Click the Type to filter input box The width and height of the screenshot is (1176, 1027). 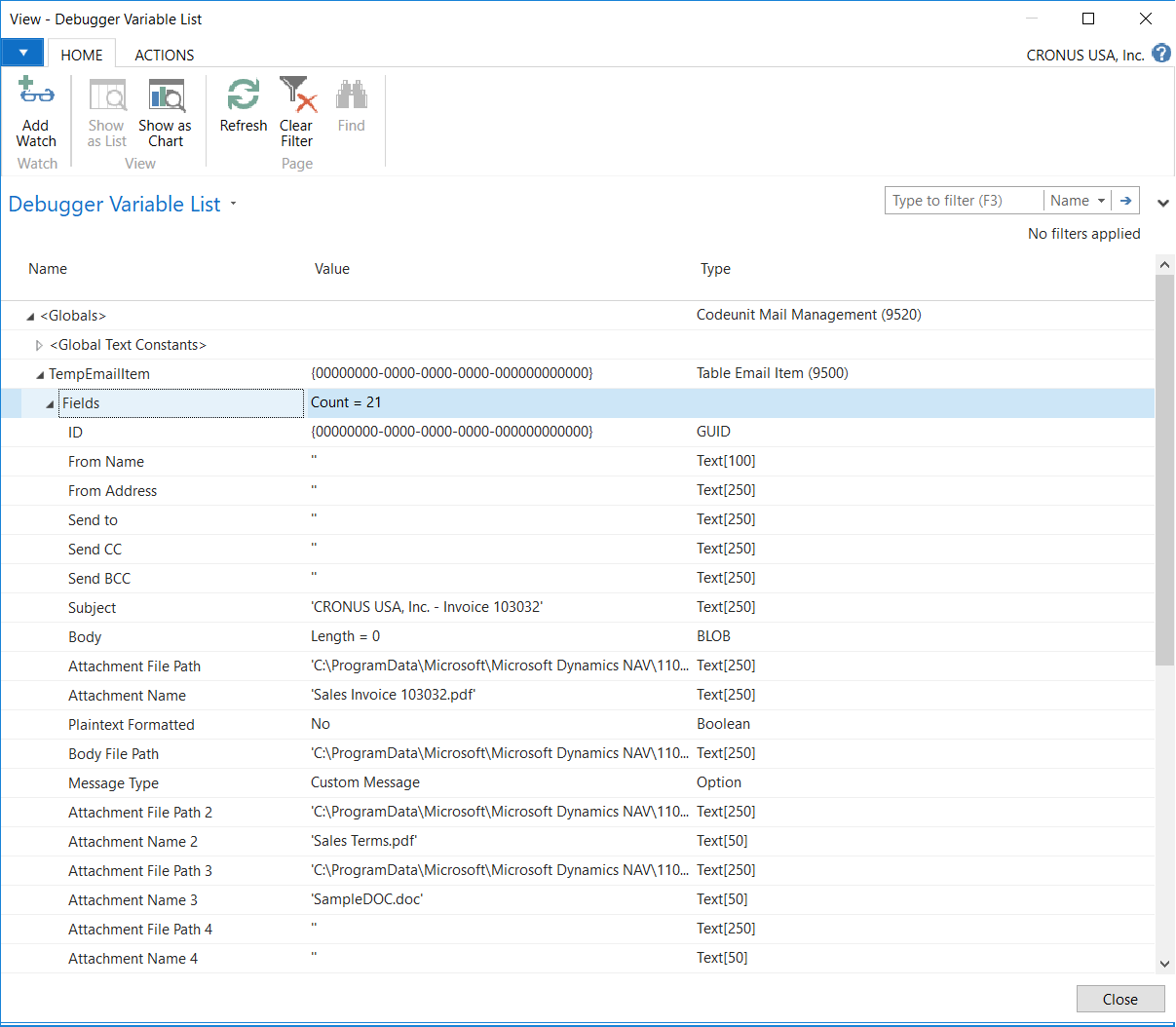[x=963, y=201]
